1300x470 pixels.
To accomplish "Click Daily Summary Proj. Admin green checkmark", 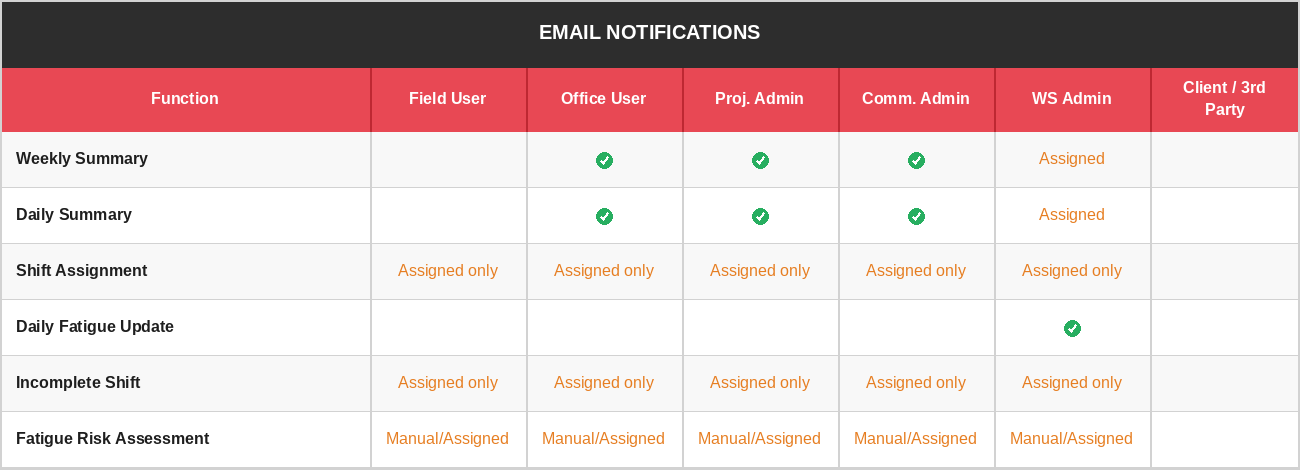I will pos(760,216).
